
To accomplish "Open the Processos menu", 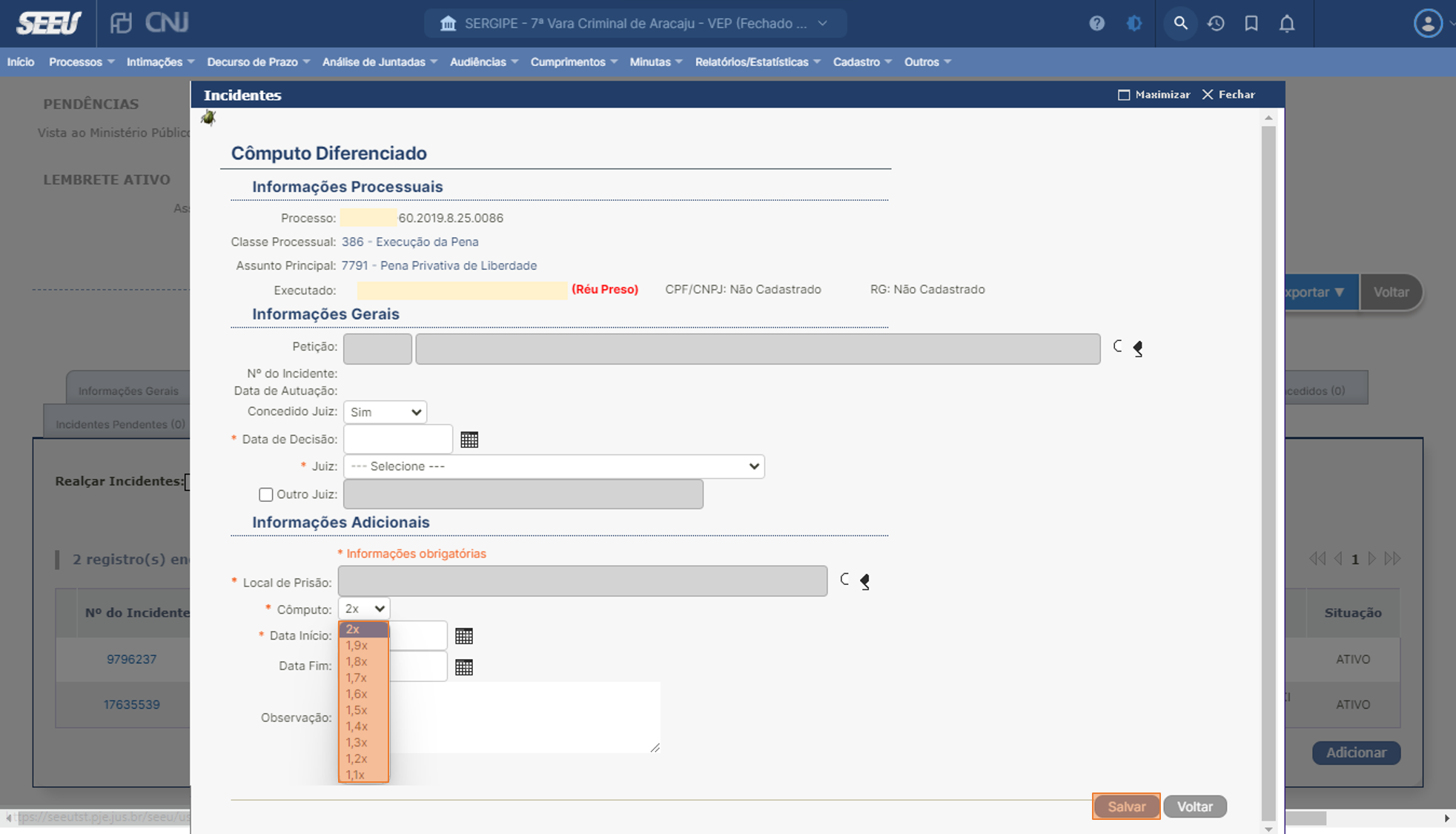I will pos(82,62).
